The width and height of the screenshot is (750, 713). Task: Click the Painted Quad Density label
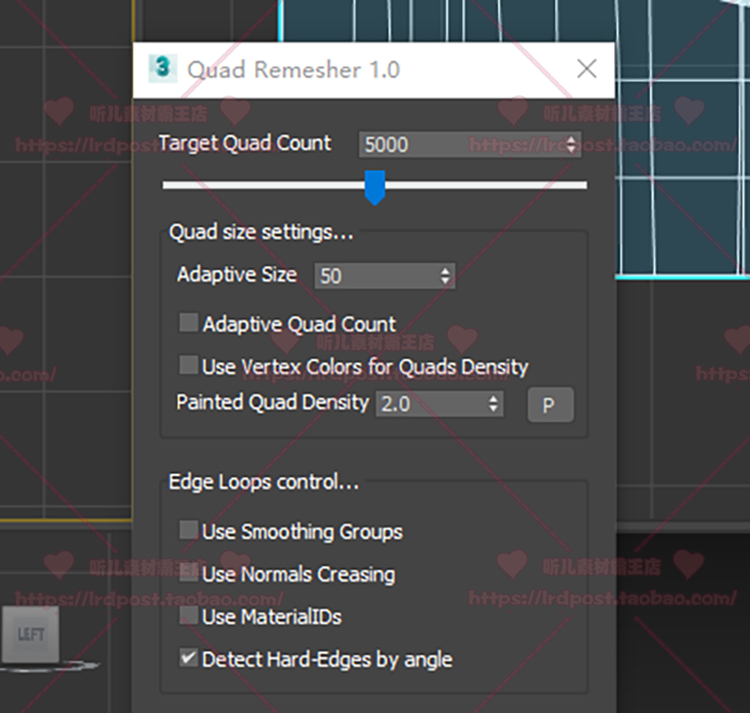[273, 403]
